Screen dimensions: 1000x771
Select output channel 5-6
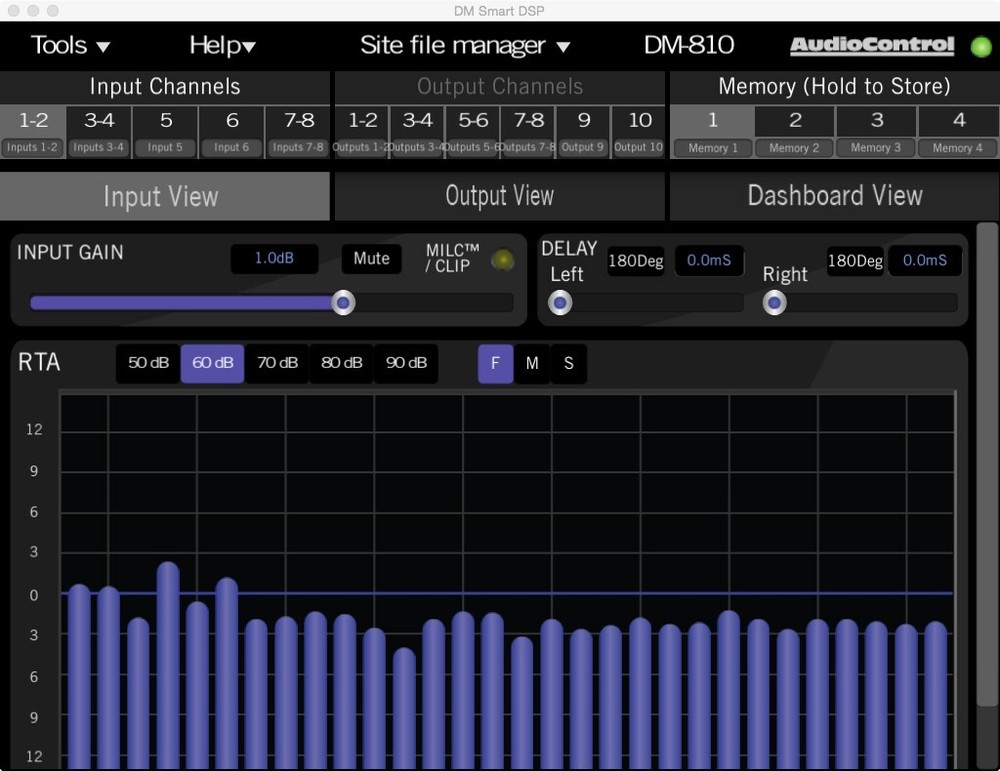pos(473,132)
